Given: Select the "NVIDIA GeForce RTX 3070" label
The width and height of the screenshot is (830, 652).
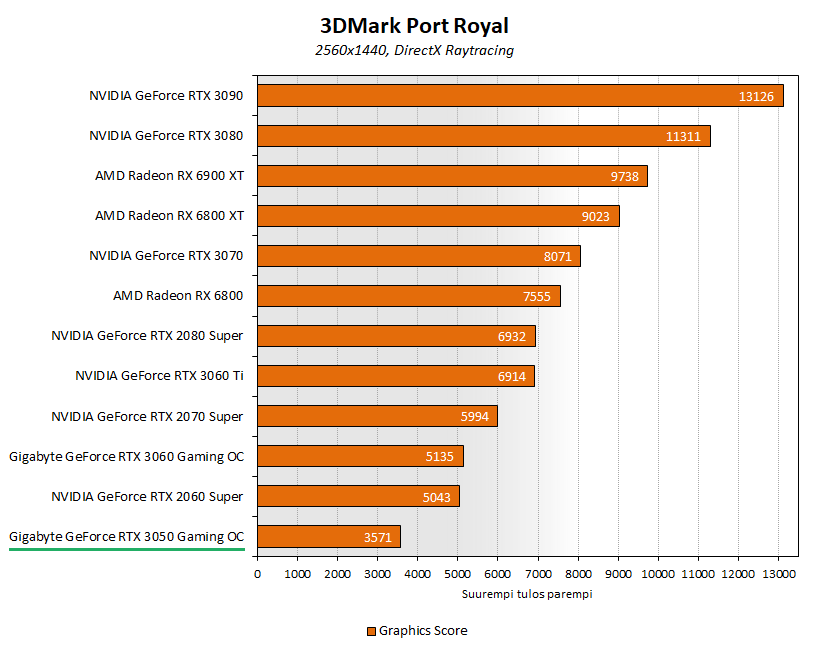Looking at the screenshot, I should point(166,256).
